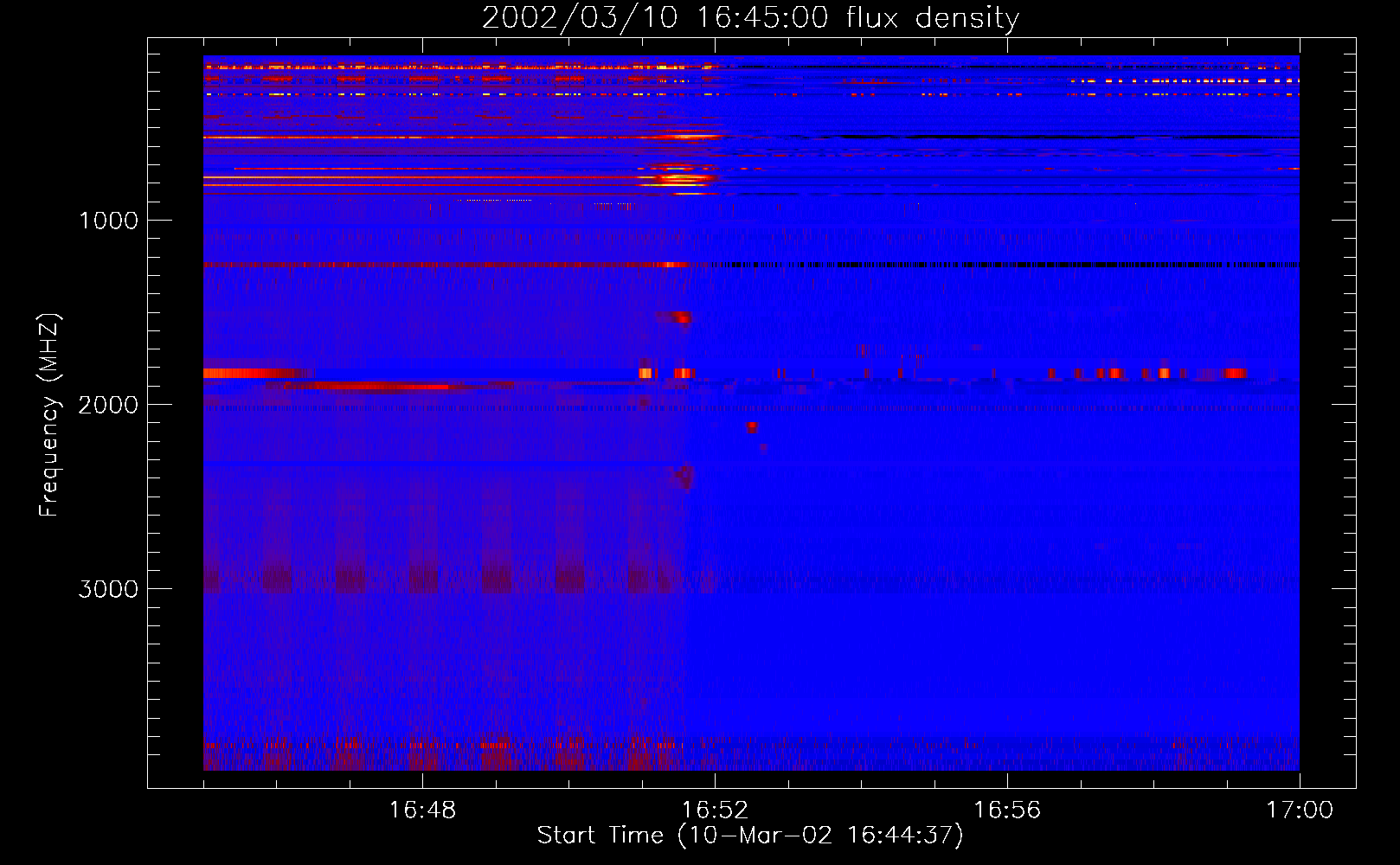
Task: Click the 17:00 time tick label
Action: click(1300, 811)
